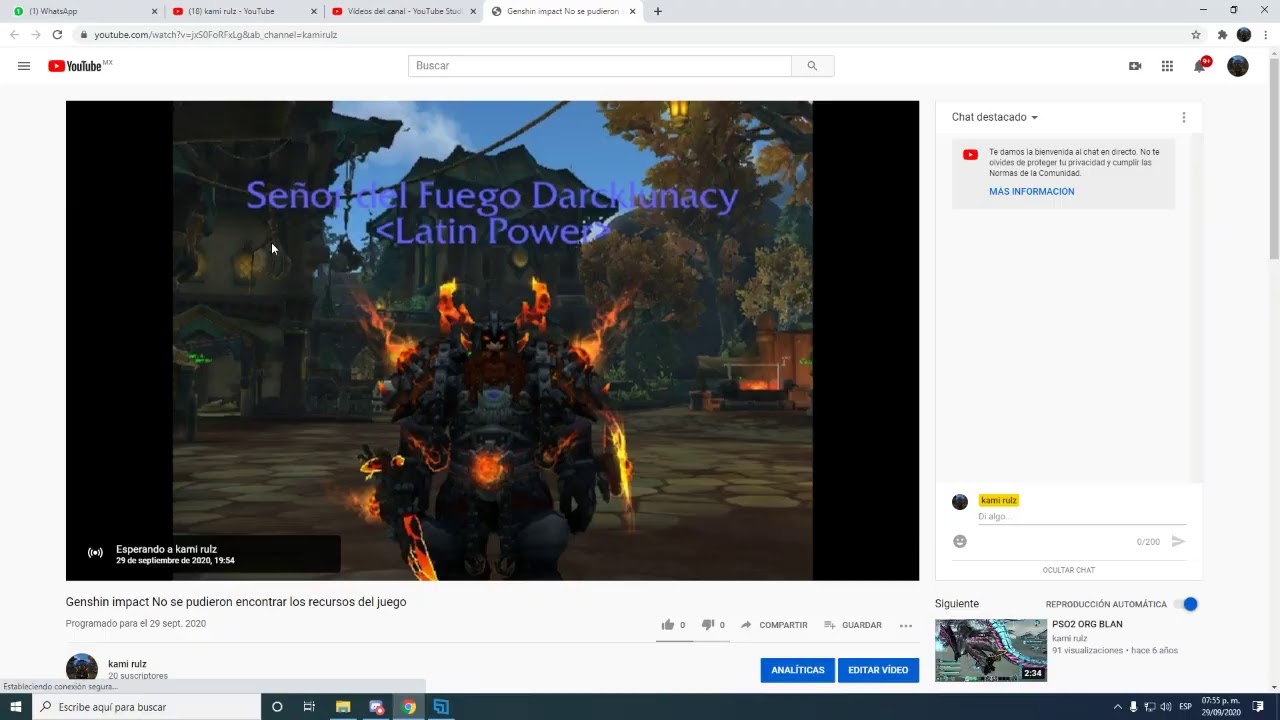Screen dimensions: 1280x720
Task: Click the ANALÍTICAS button
Action: 797,670
